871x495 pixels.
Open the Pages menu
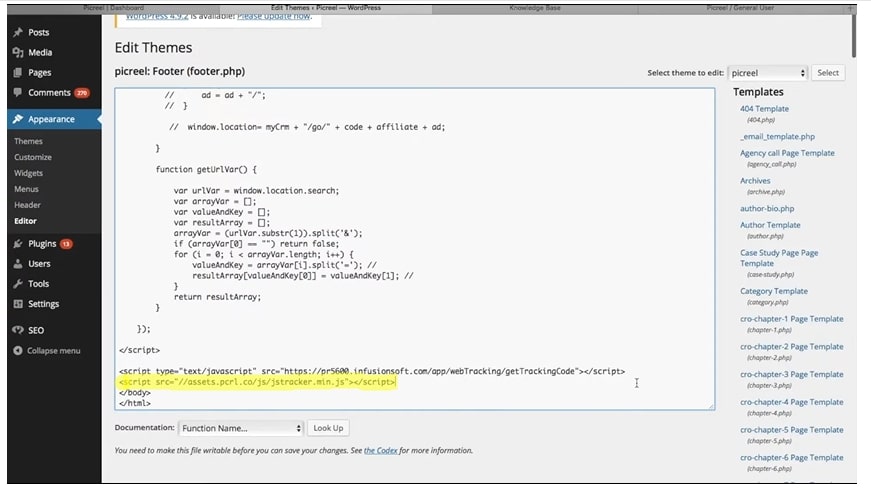point(39,72)
